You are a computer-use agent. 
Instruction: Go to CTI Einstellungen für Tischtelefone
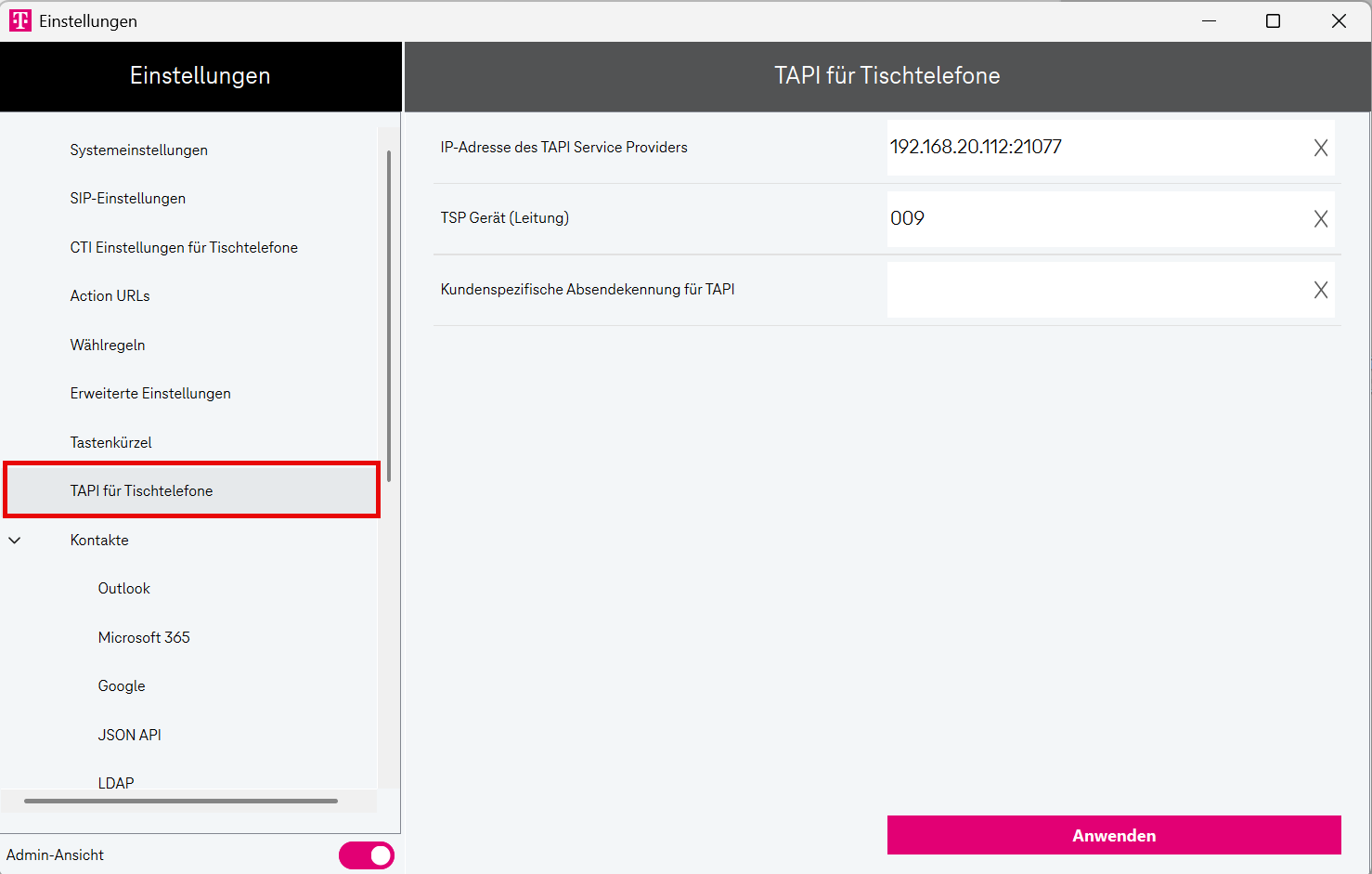point(184,248)
